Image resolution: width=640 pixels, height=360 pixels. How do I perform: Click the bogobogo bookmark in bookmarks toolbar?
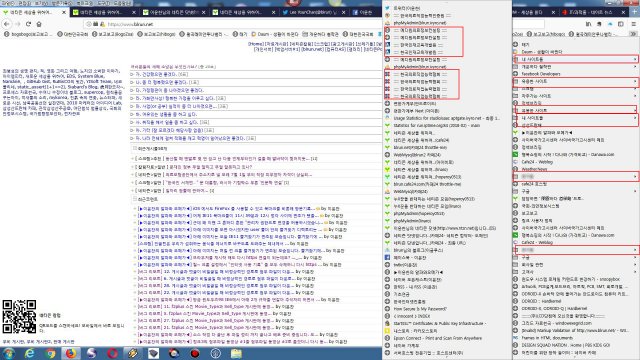28,34
